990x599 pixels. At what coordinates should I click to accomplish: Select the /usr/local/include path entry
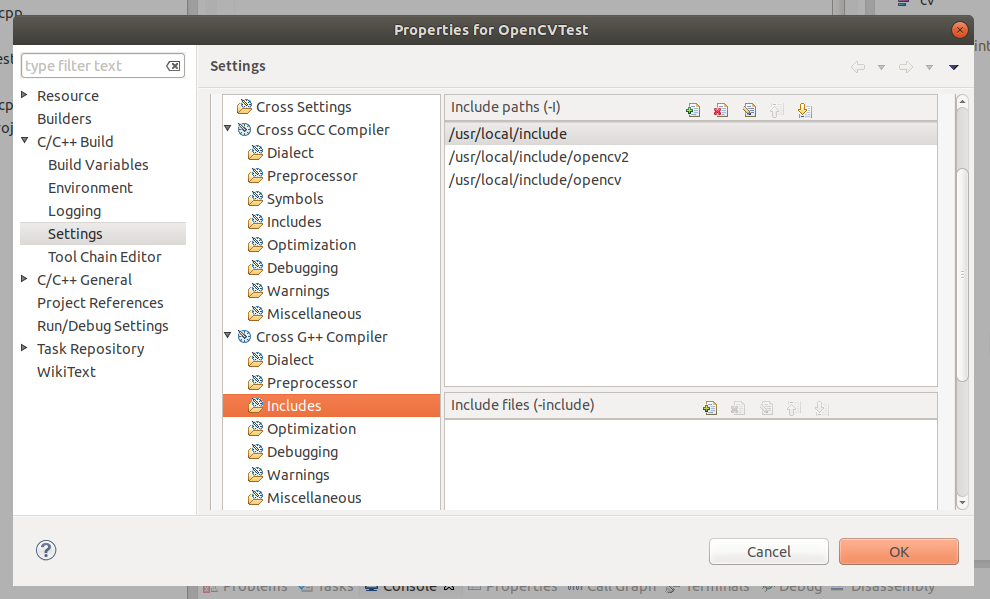coord(691,134)
